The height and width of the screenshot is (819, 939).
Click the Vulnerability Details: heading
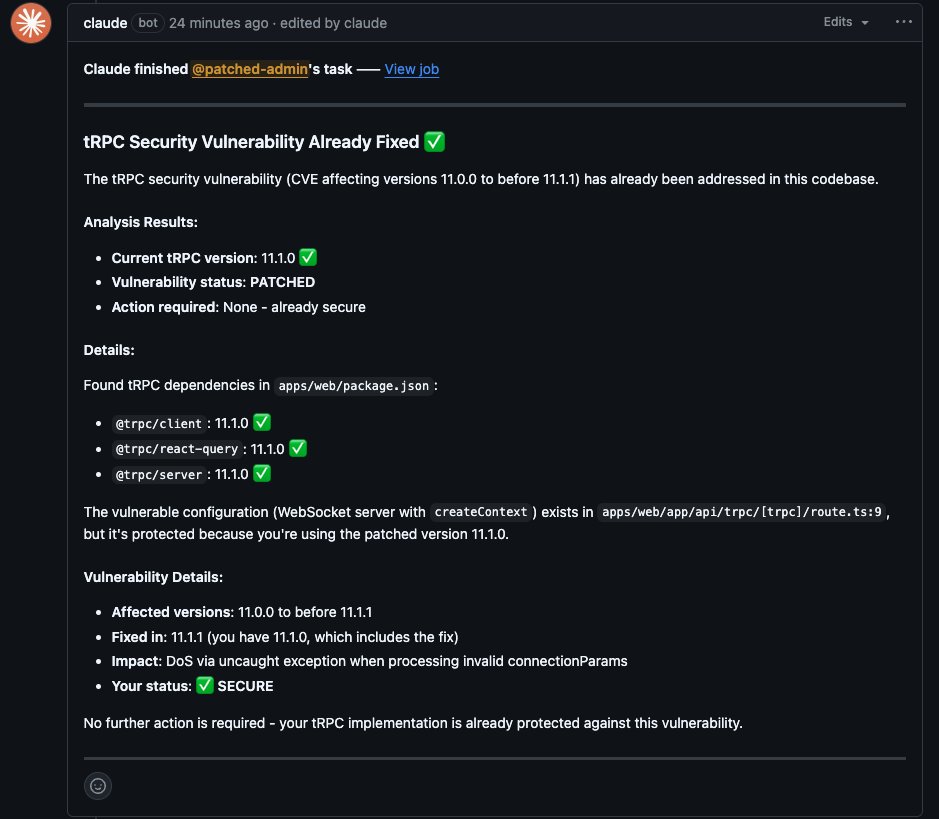tap(153, 577)
